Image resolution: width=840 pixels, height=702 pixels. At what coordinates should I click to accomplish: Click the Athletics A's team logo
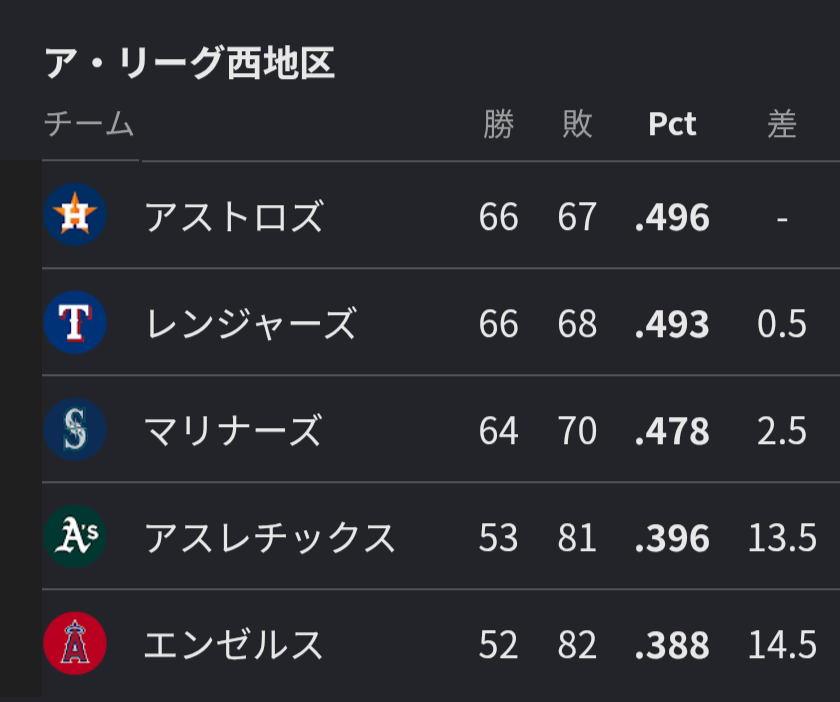click(75, 536)
